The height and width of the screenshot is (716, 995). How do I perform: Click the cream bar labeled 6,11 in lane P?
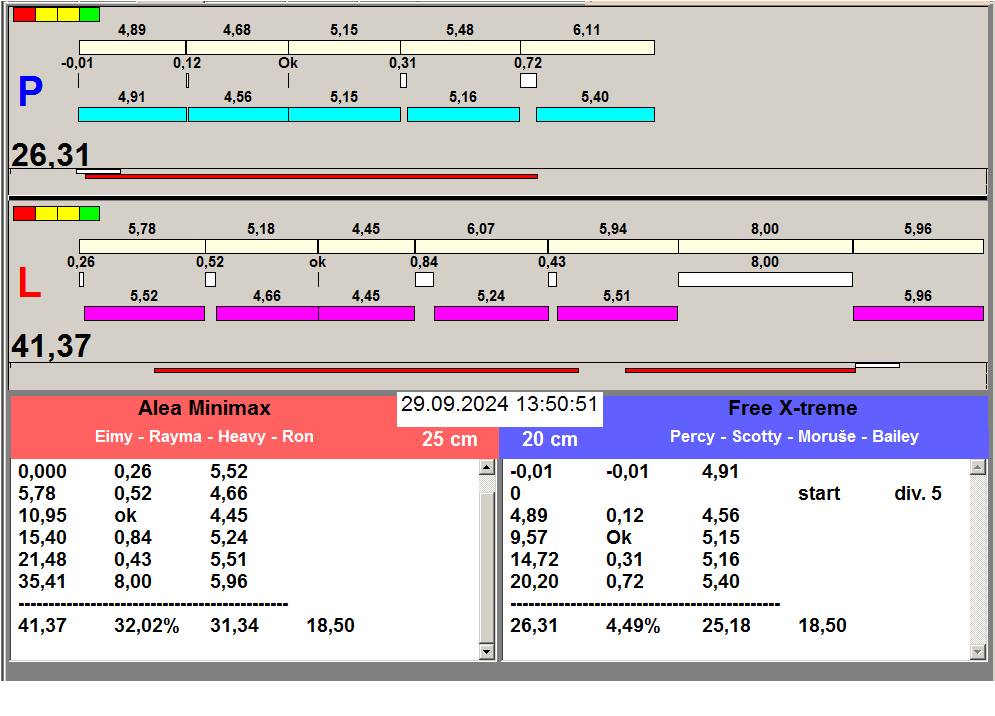tap(588, 48)
